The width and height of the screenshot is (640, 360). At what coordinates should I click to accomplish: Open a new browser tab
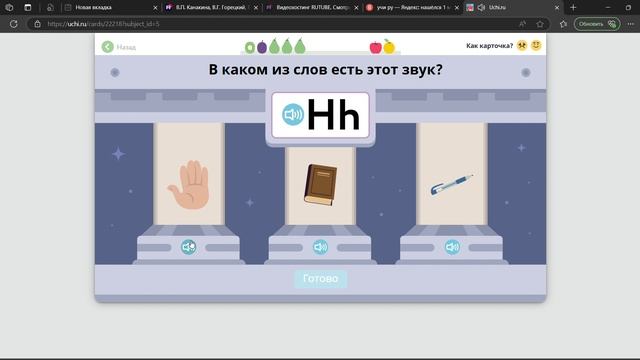573,7
